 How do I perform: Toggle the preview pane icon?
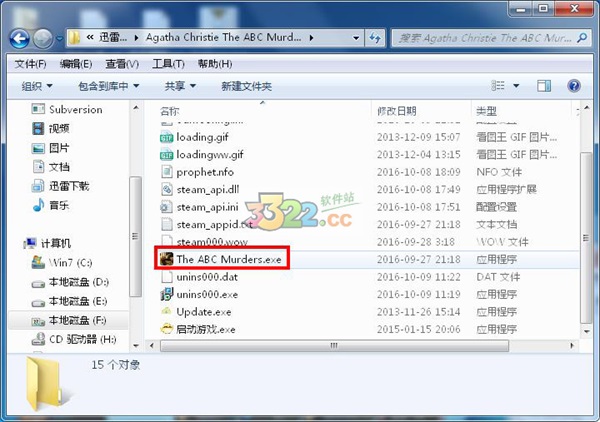[x=544, y=86]
